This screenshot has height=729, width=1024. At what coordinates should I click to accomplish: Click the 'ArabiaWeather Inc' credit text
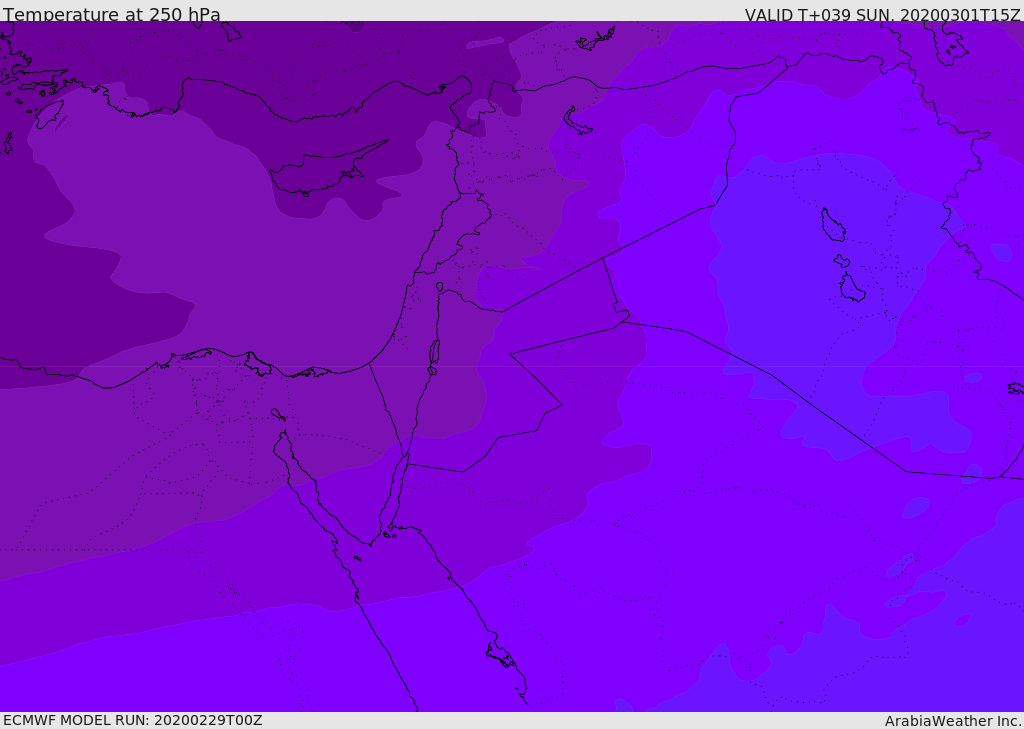952,721
